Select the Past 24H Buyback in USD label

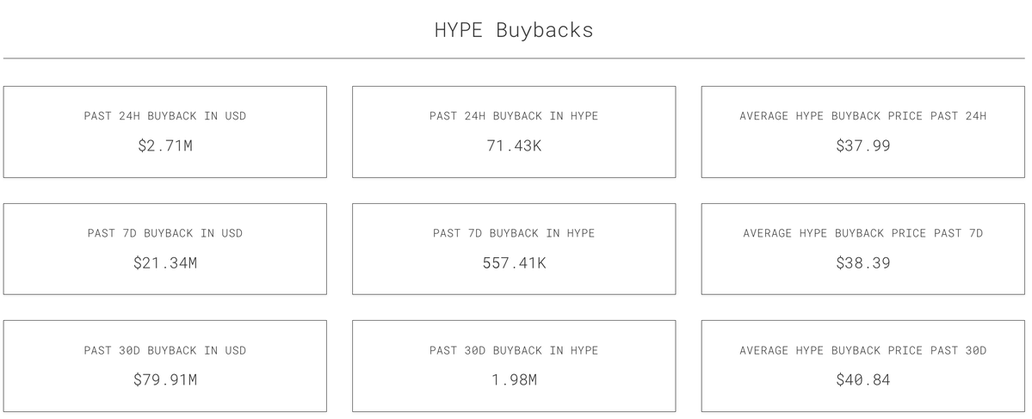point(165,116)
